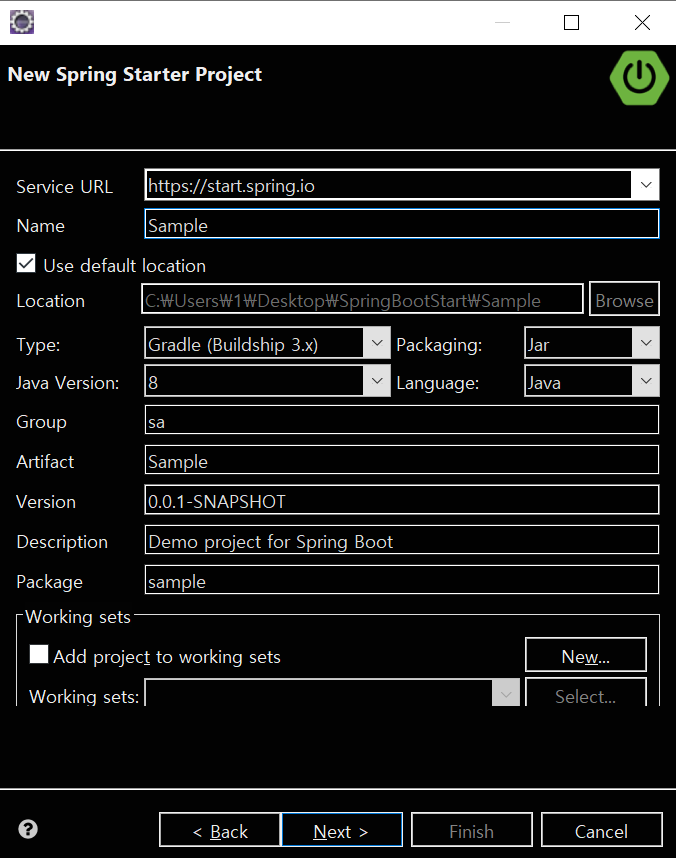Click the Eclipse application icon in title bar
This screenshot has width=676, height=858.
pos(22,22)
